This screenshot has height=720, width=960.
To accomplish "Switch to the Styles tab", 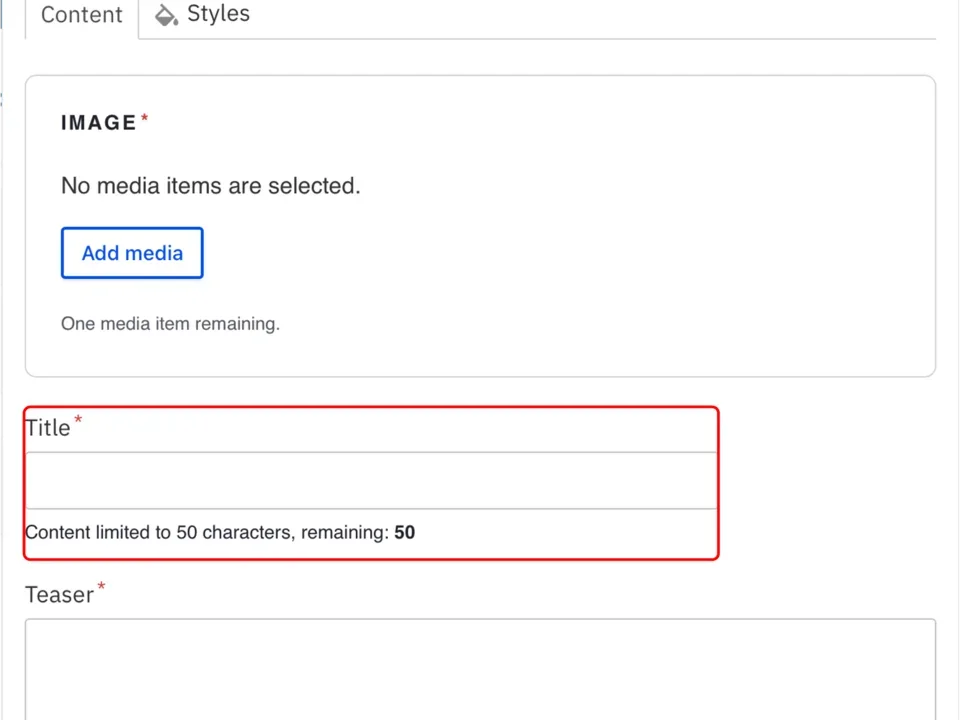I will pos(218,14).
